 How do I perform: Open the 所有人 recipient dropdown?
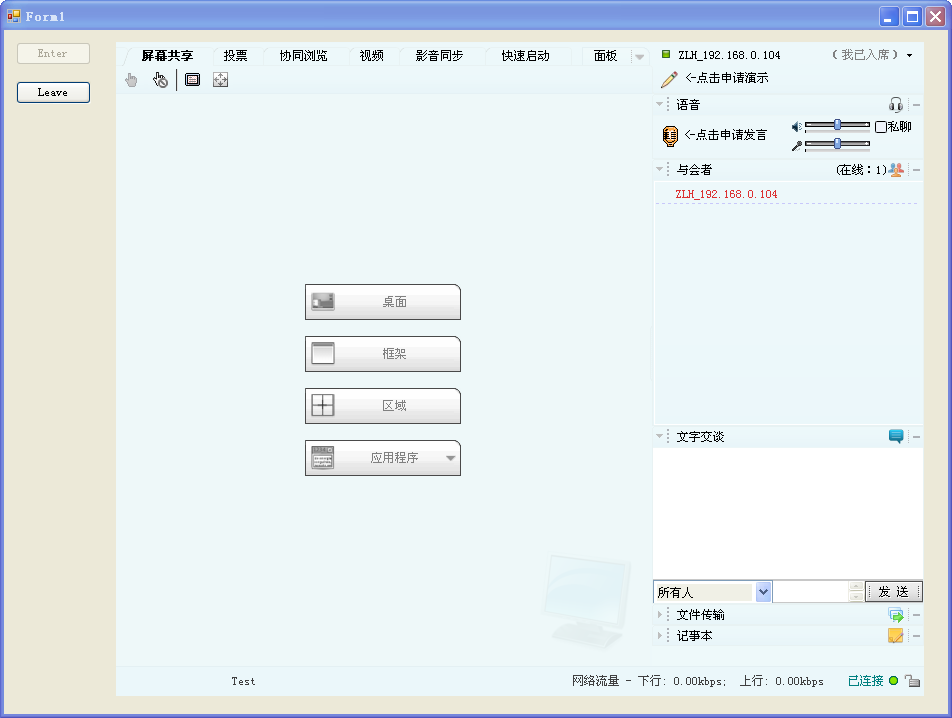tap(764, 592)
